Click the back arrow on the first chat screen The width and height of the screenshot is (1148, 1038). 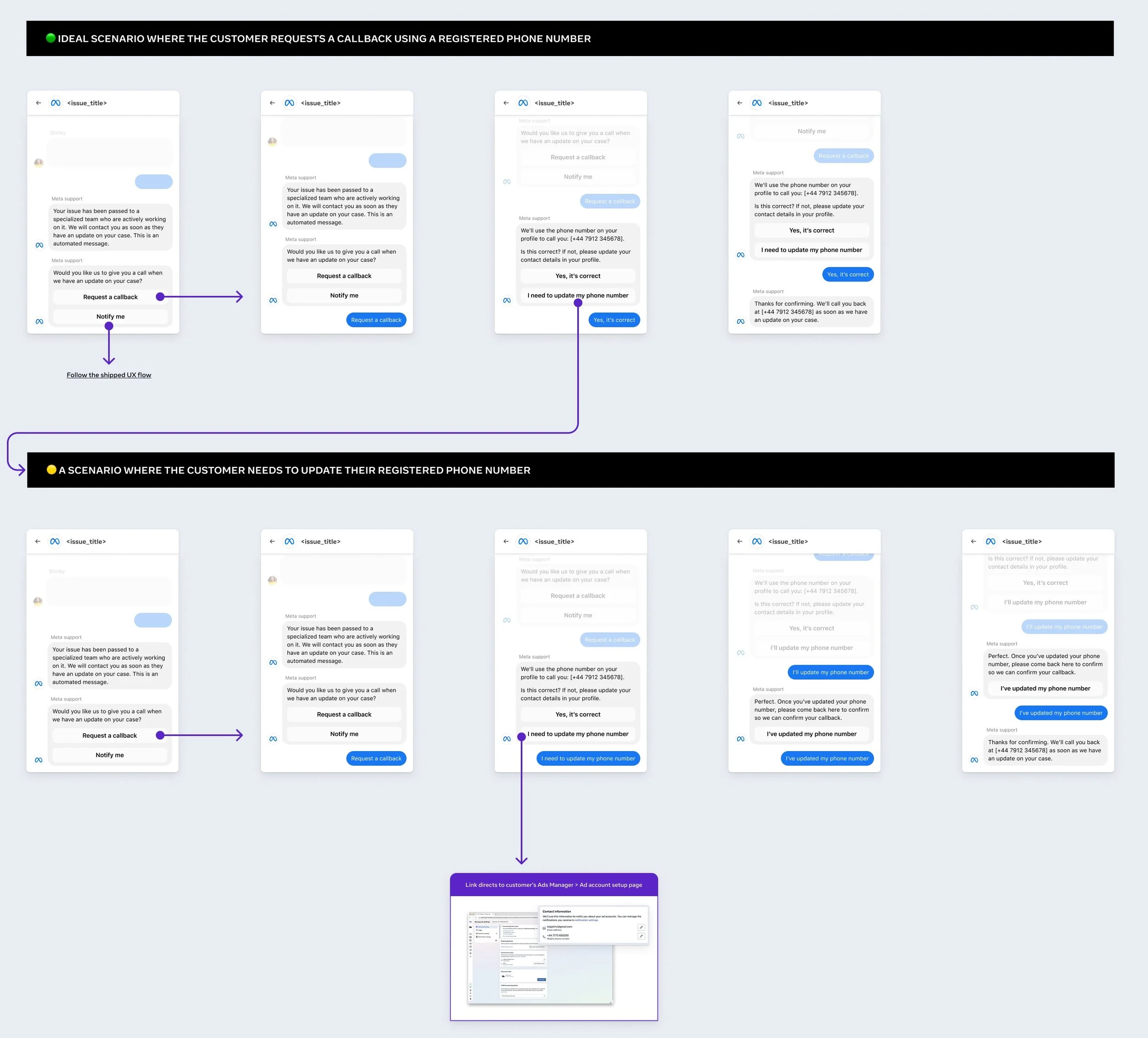tap(39, 103)
